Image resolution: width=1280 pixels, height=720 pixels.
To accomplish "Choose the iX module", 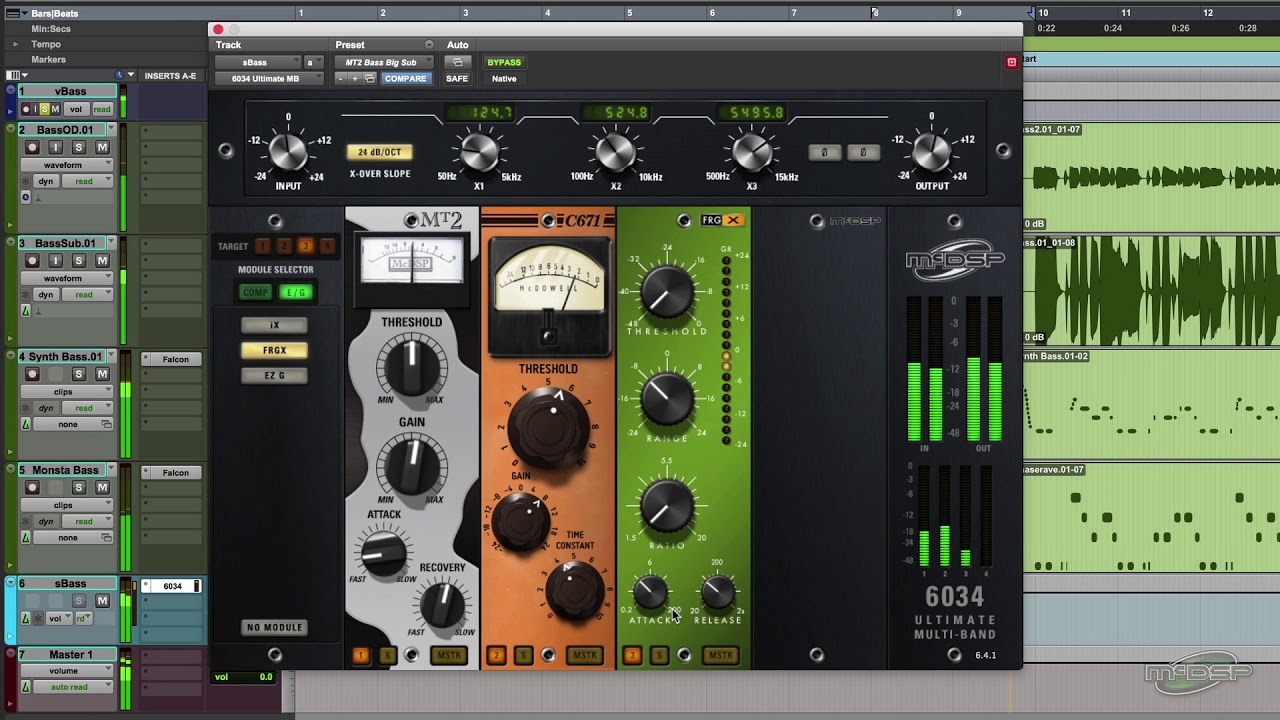I will click(274, 325).
